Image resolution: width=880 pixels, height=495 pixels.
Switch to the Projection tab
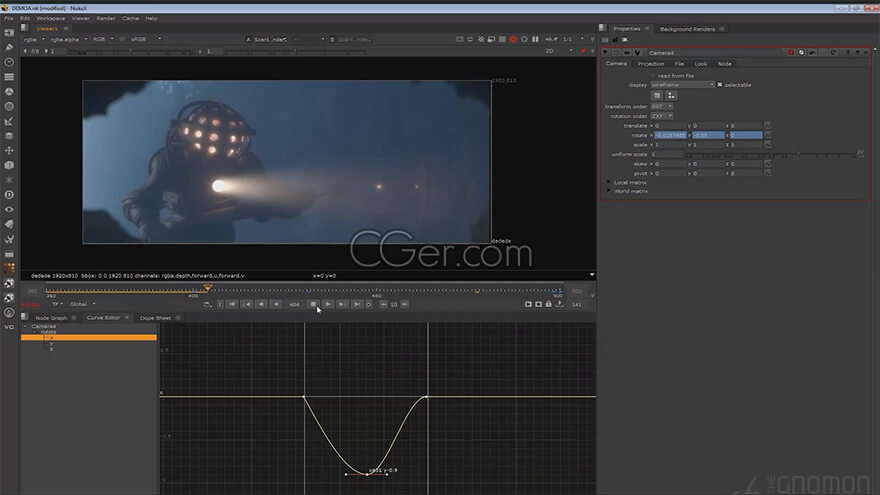pos(651,64)
